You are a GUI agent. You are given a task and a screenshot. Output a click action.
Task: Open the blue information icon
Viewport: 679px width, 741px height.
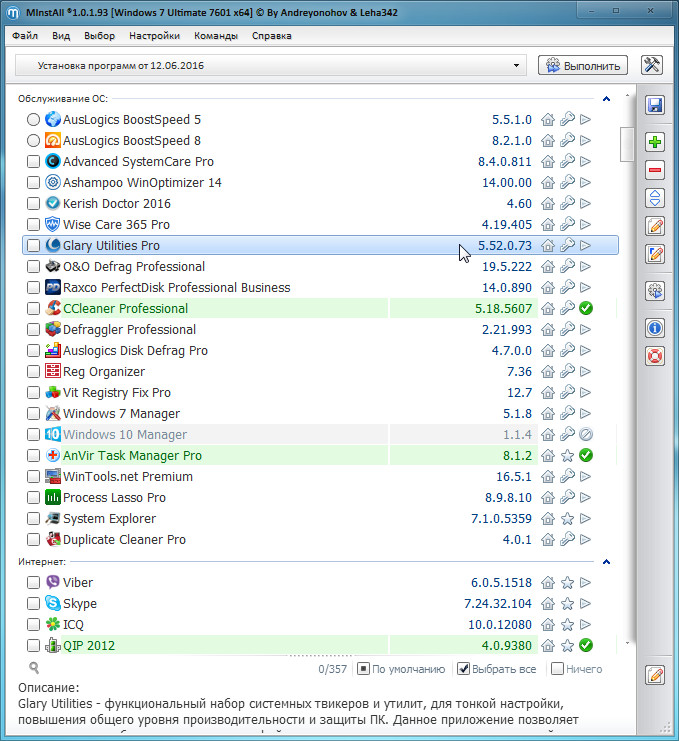(x=655, y=327)
